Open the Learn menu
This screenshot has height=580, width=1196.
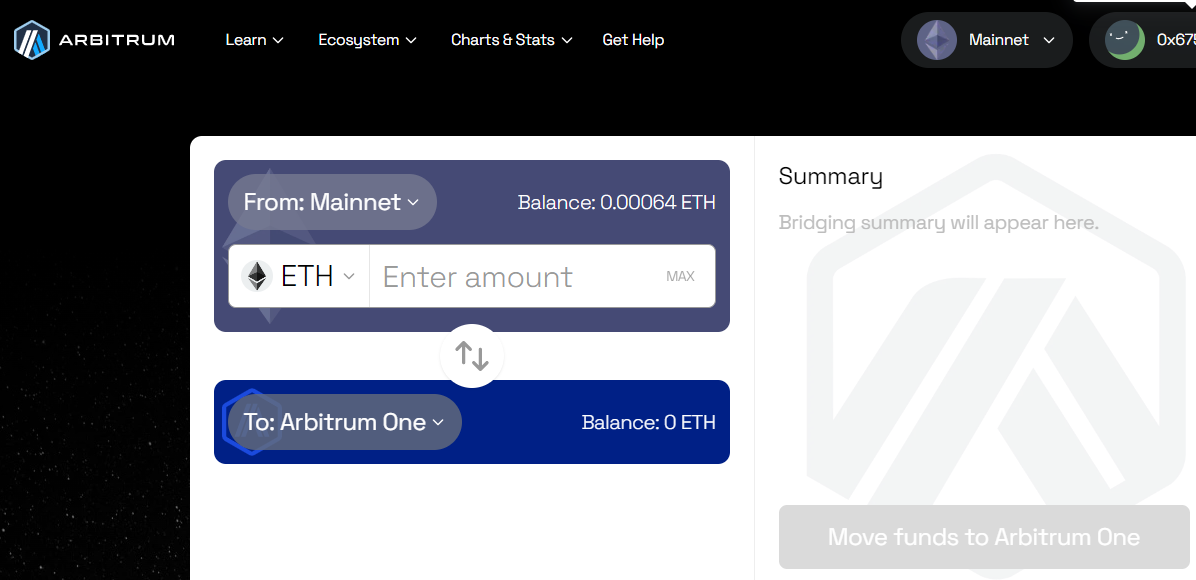pos(254,40)
